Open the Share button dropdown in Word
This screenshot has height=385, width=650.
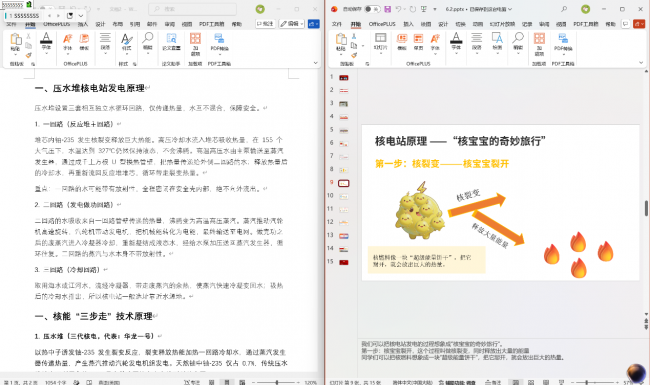click(314, 24)
